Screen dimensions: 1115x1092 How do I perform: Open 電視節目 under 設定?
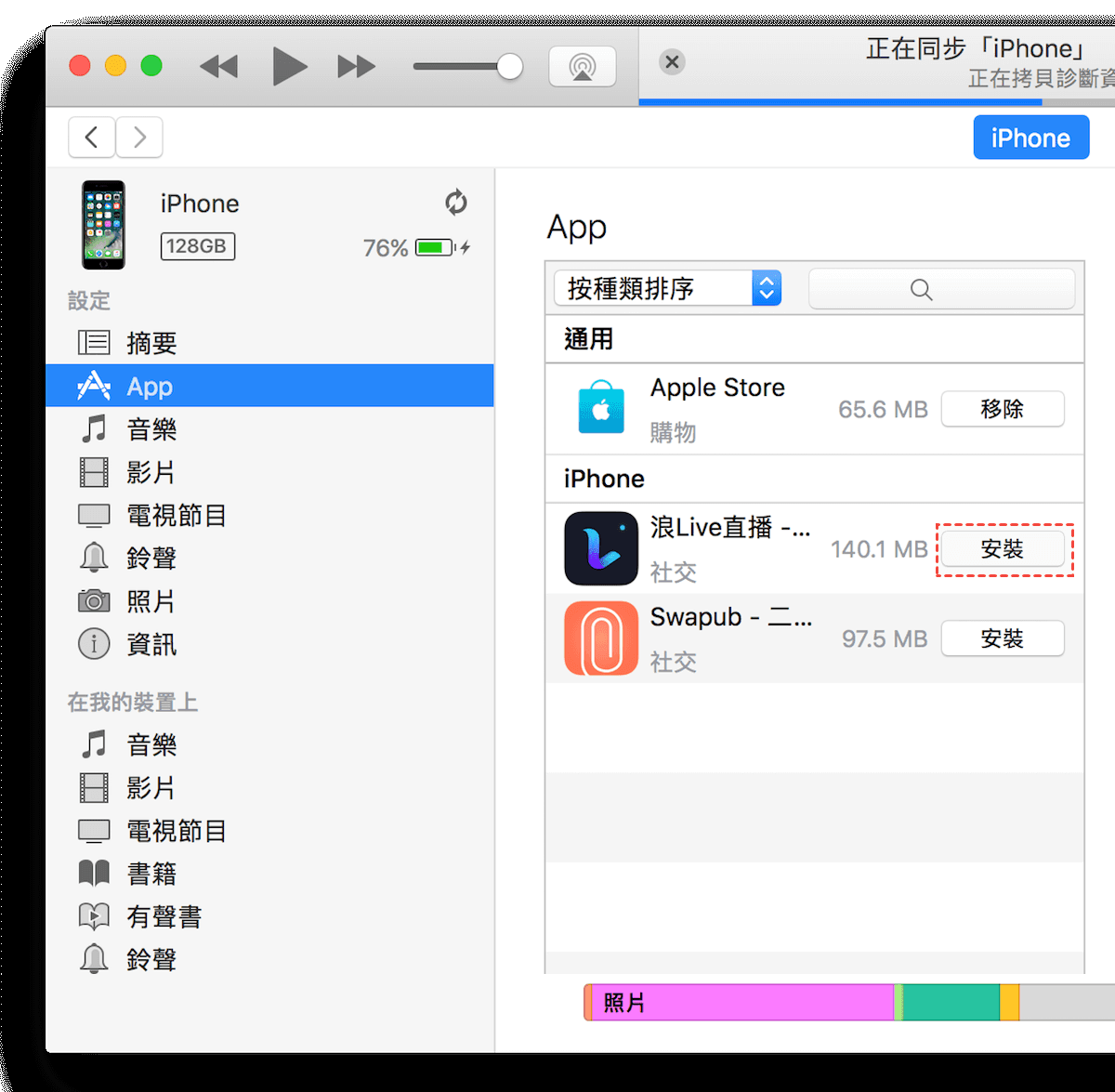point(269,515)
